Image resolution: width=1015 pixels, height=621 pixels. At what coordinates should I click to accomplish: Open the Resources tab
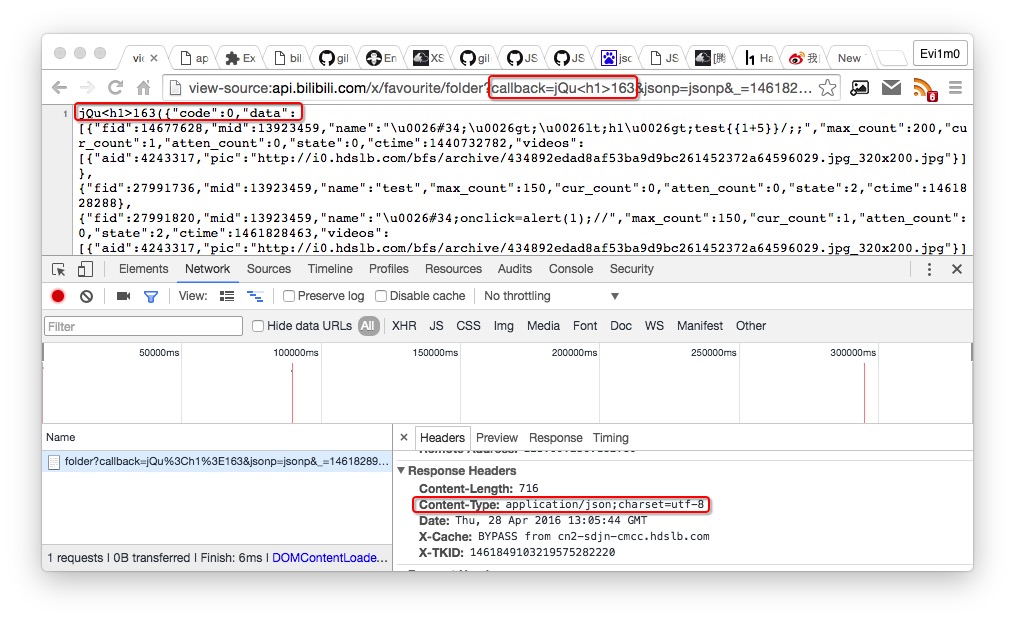pyautogui.click(x=453, y=269)
